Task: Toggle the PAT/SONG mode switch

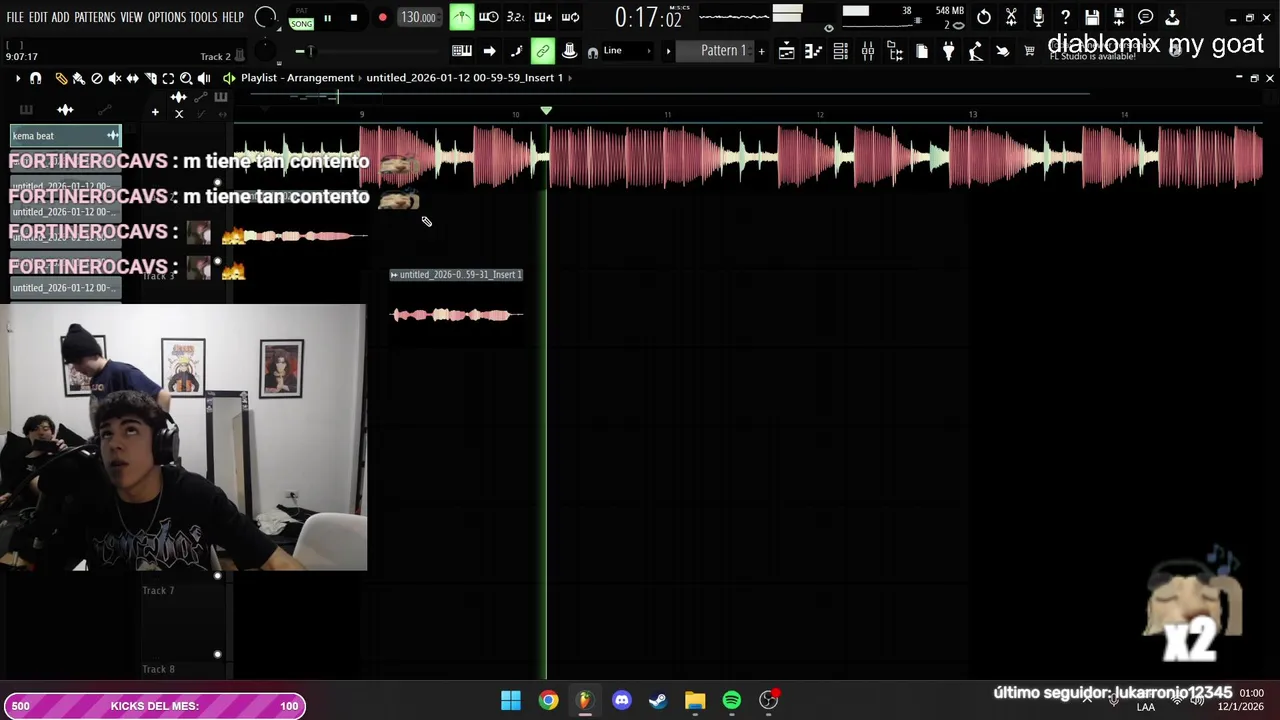Action: click(301, 18)
